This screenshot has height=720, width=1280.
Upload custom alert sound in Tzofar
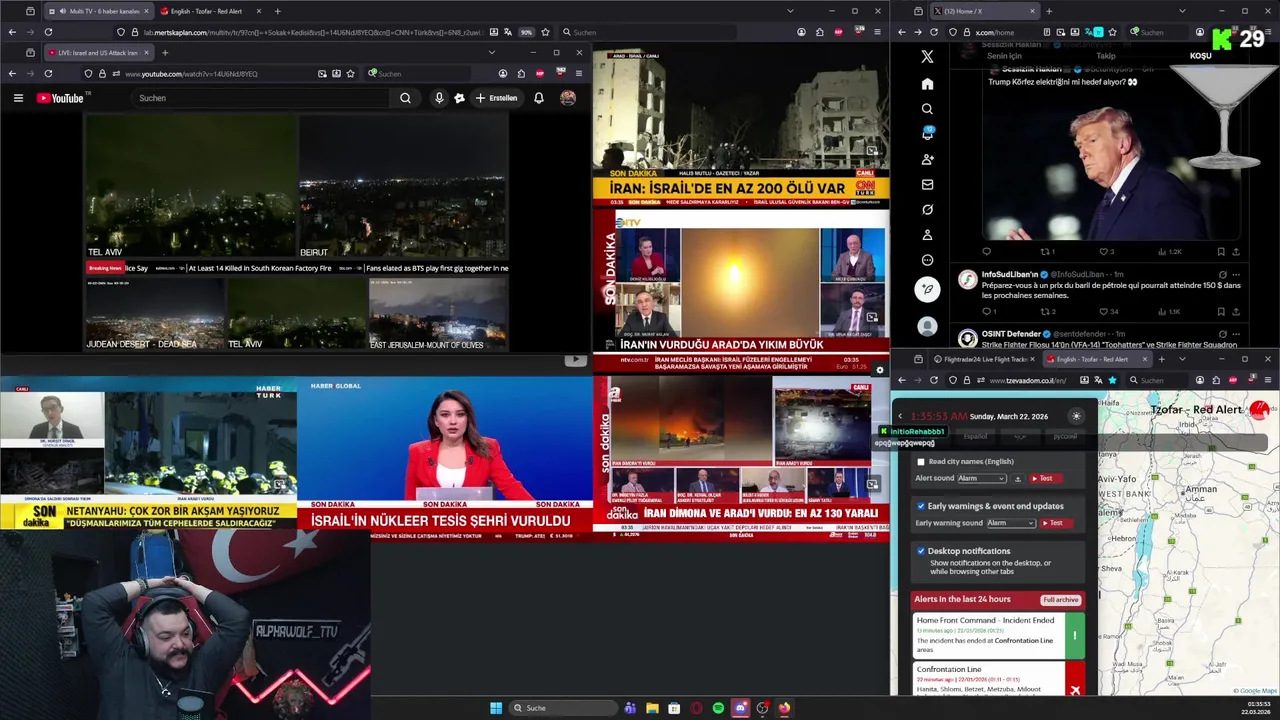(x=1018, y=479)
